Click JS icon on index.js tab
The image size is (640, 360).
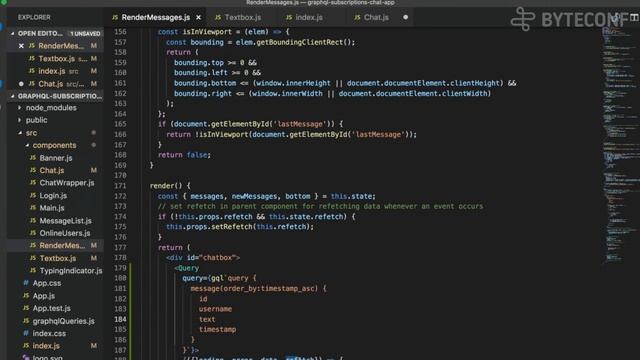click(289, 18)
